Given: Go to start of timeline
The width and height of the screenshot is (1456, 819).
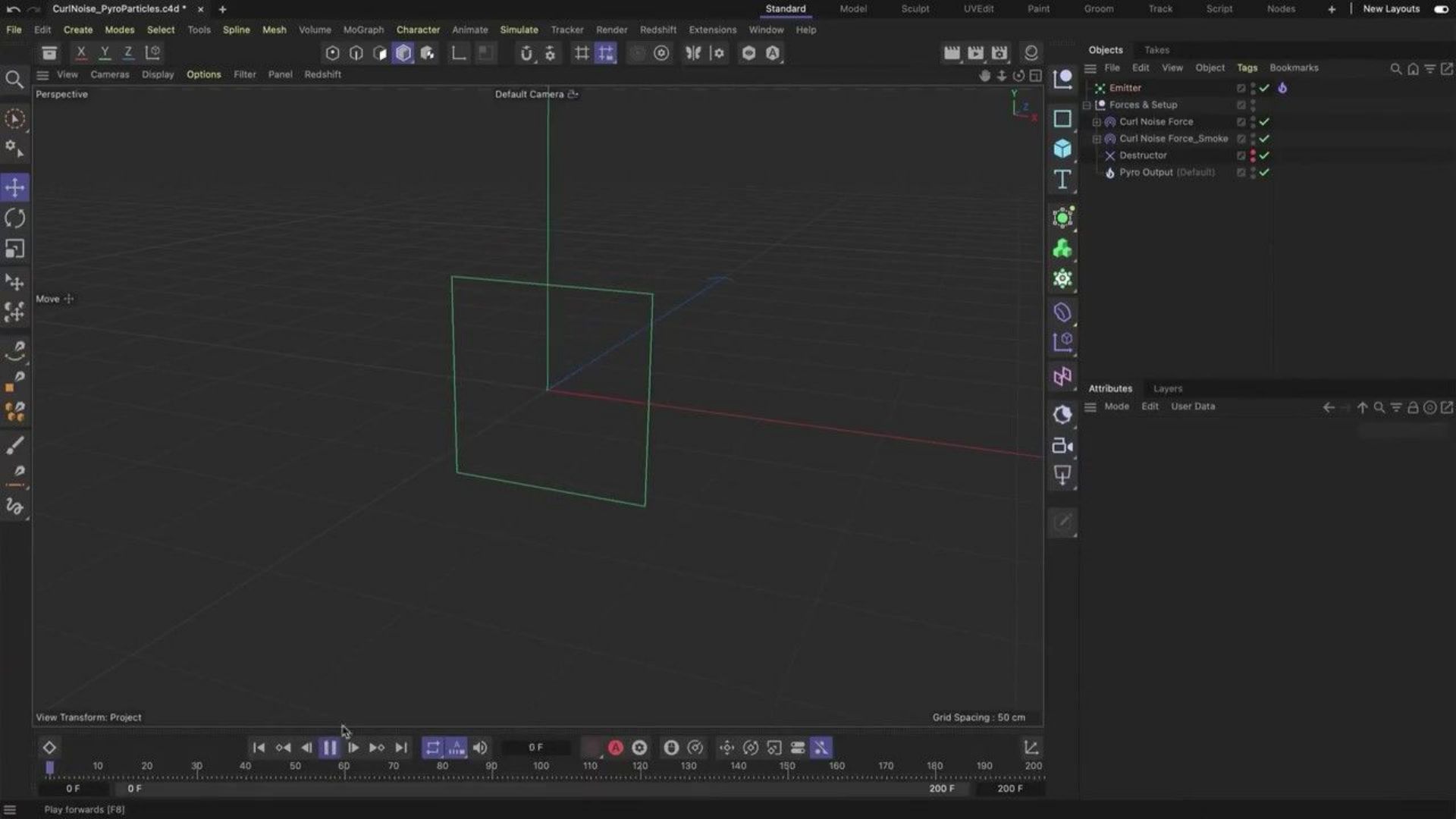Looking at the screenshot, I should [x=259, y=748].
